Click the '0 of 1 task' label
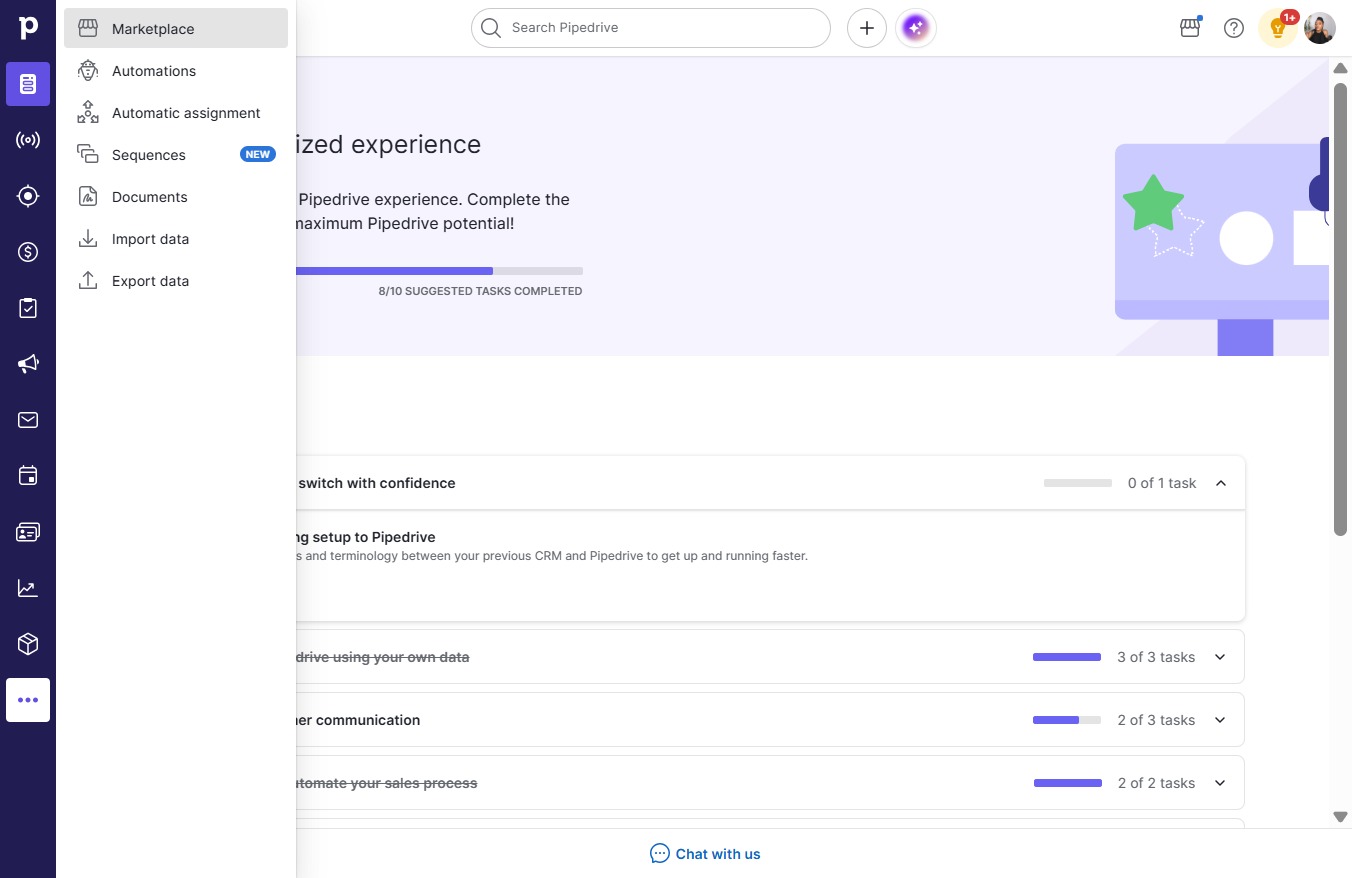Viewport: 1352px width, 878px height. point(1162,483)
